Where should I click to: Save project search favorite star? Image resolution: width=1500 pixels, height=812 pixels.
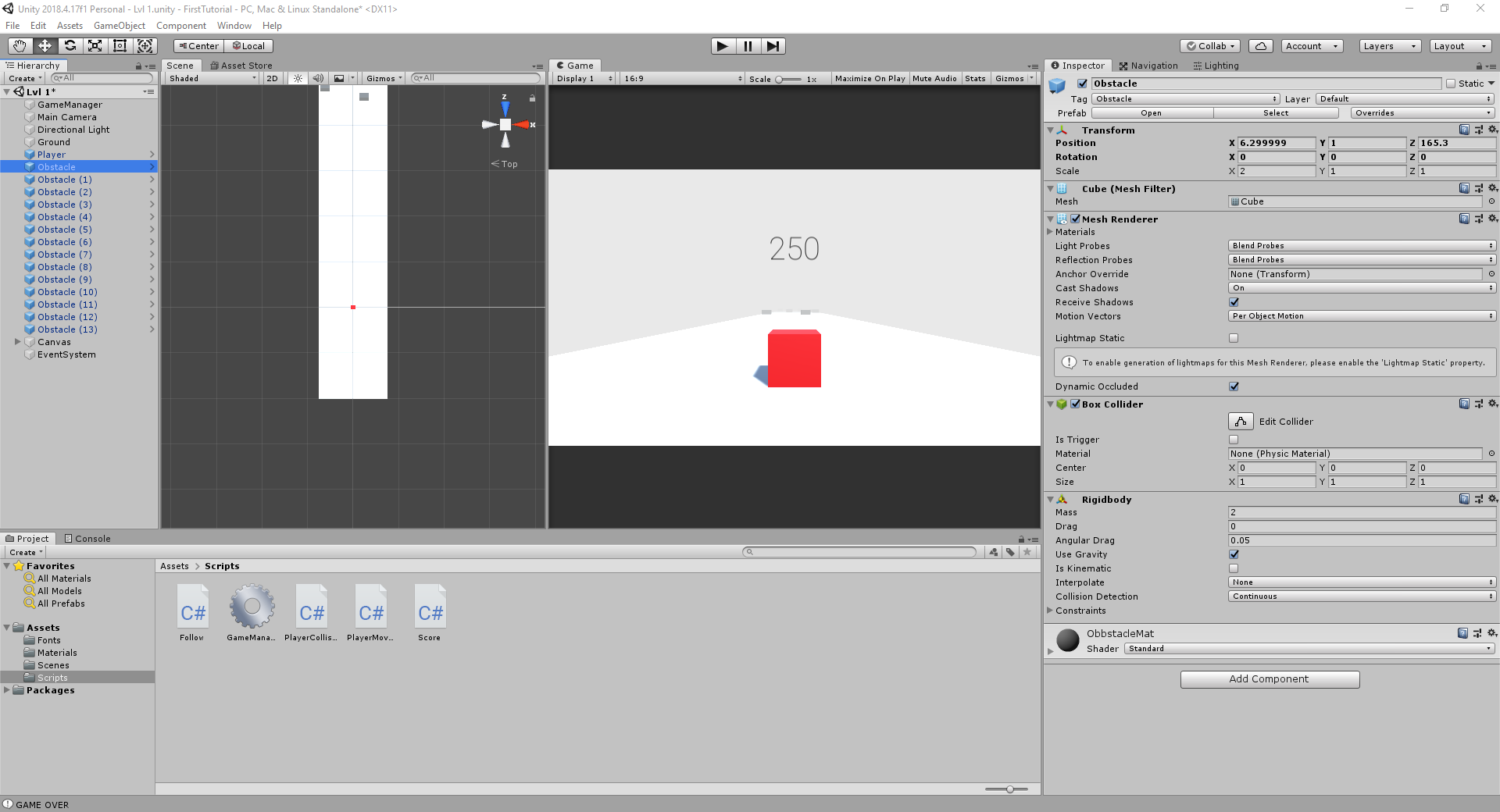[x=1027, y=552]
